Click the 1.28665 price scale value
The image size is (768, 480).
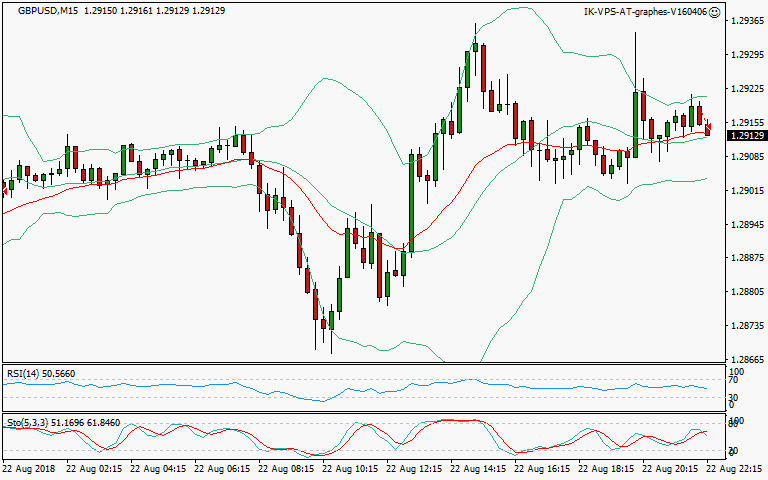(x=747, y=360)
